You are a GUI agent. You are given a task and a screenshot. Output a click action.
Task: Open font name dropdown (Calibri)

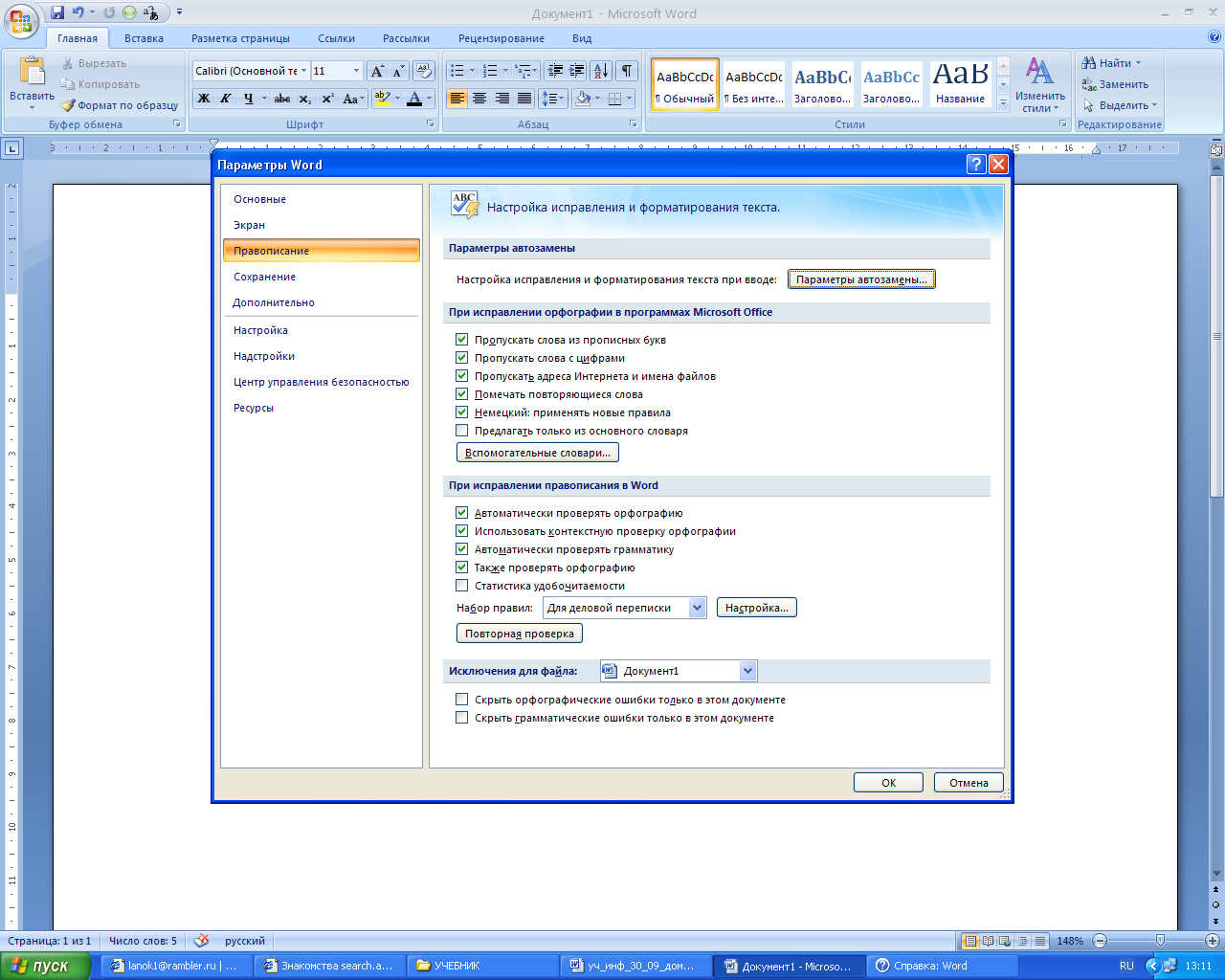point(304,71)
